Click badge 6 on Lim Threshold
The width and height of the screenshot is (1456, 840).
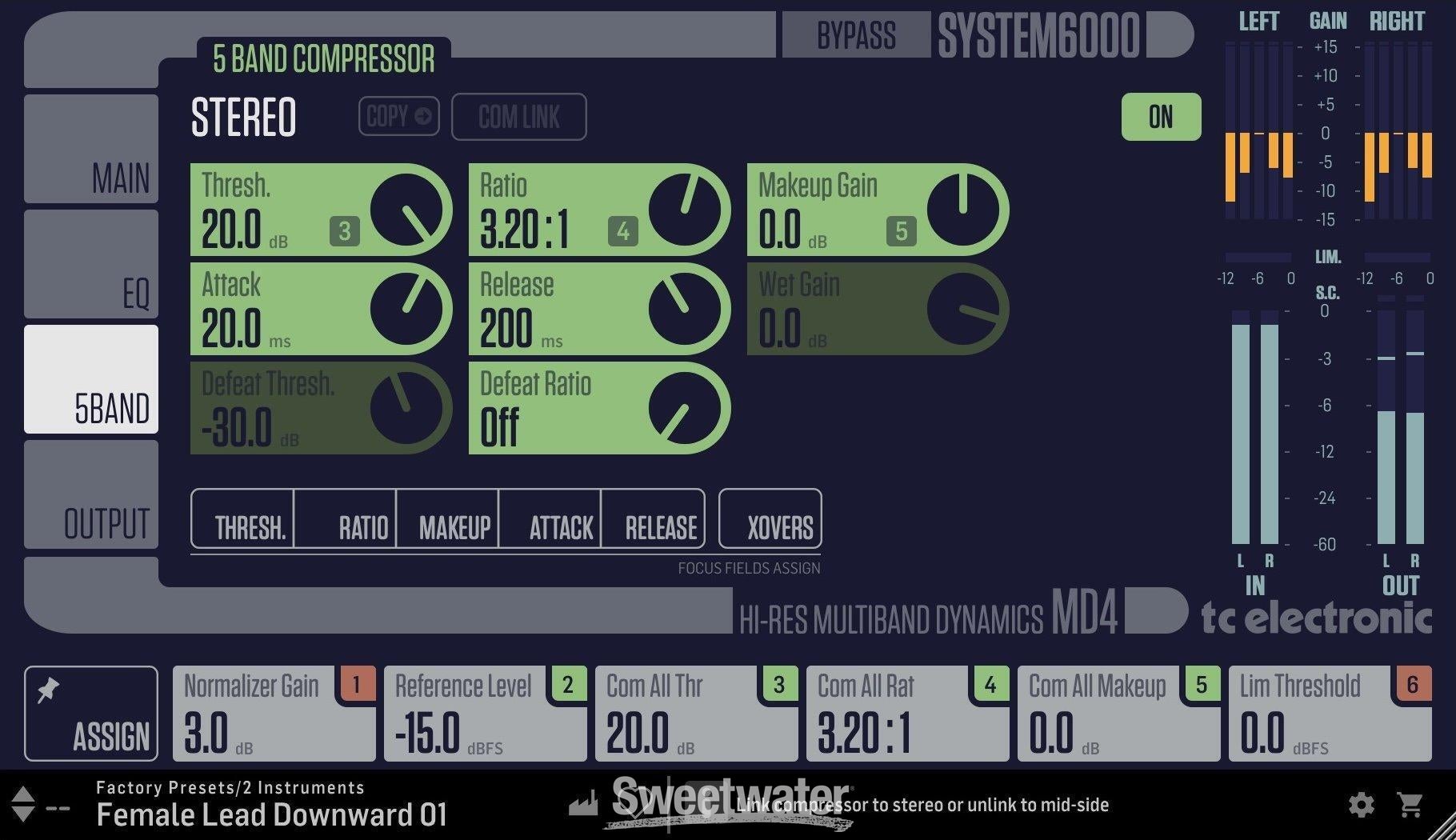coord(1413,685)
